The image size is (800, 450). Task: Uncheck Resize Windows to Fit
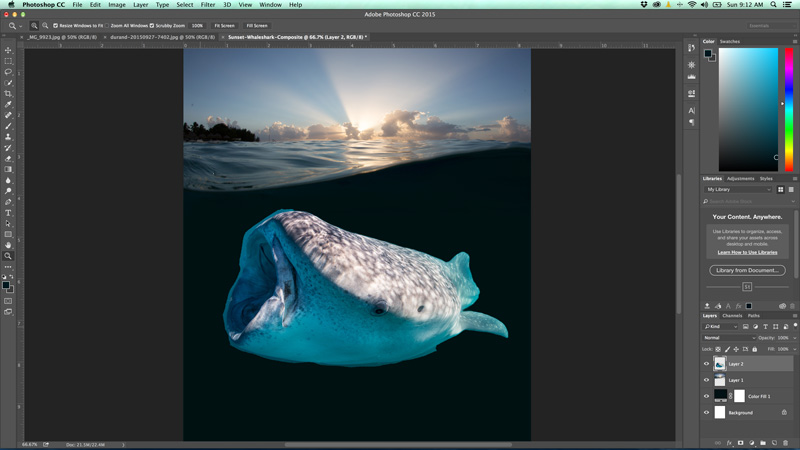[56, 25]
